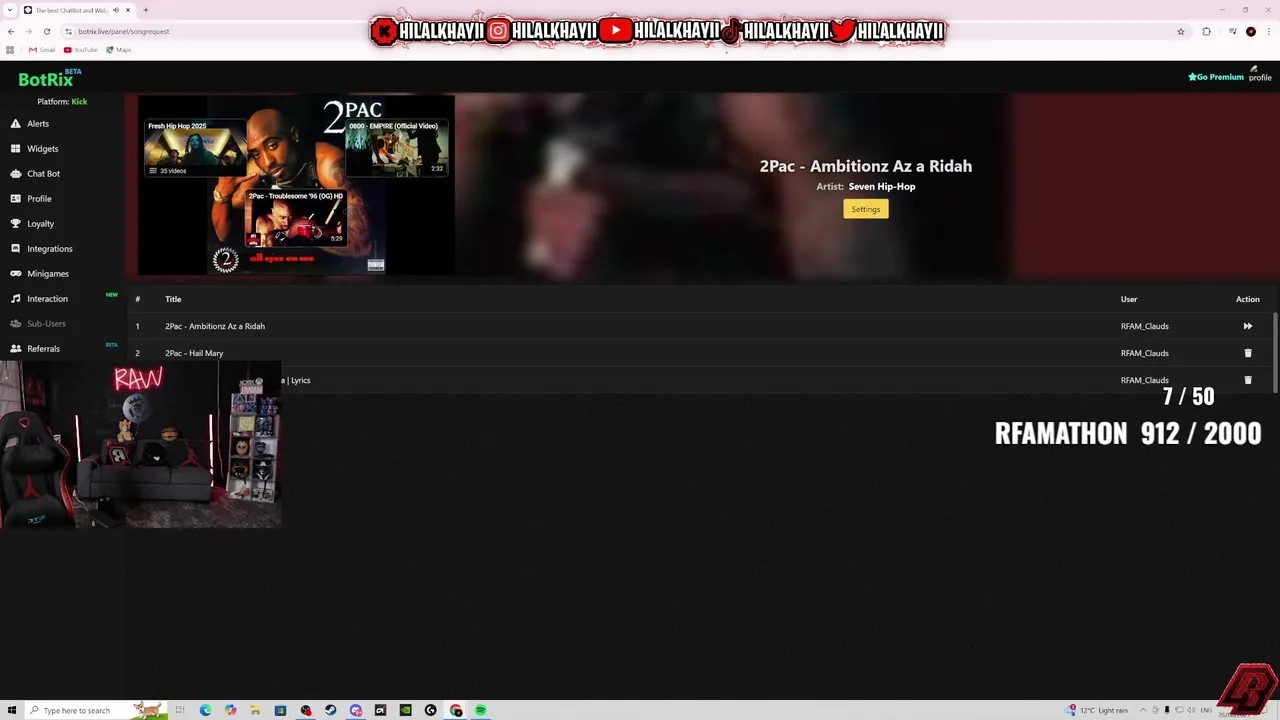Screen dimensions: 1280x720
Task: Click the BotRix logo
Action: tap(46, 80)
